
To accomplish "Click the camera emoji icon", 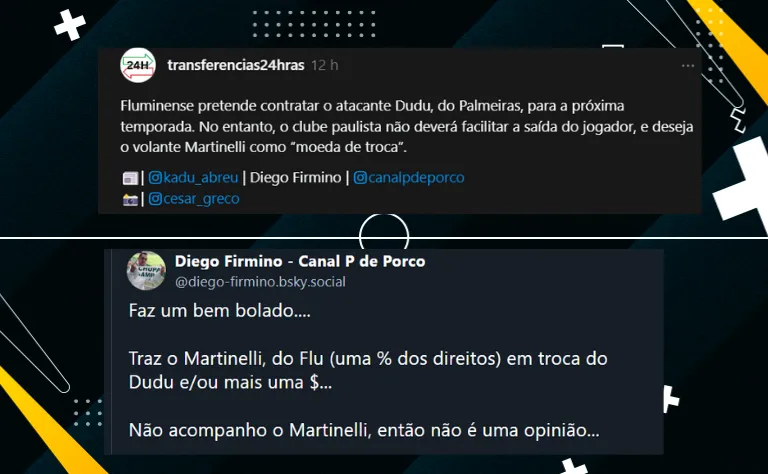I will tap(130, 199).
